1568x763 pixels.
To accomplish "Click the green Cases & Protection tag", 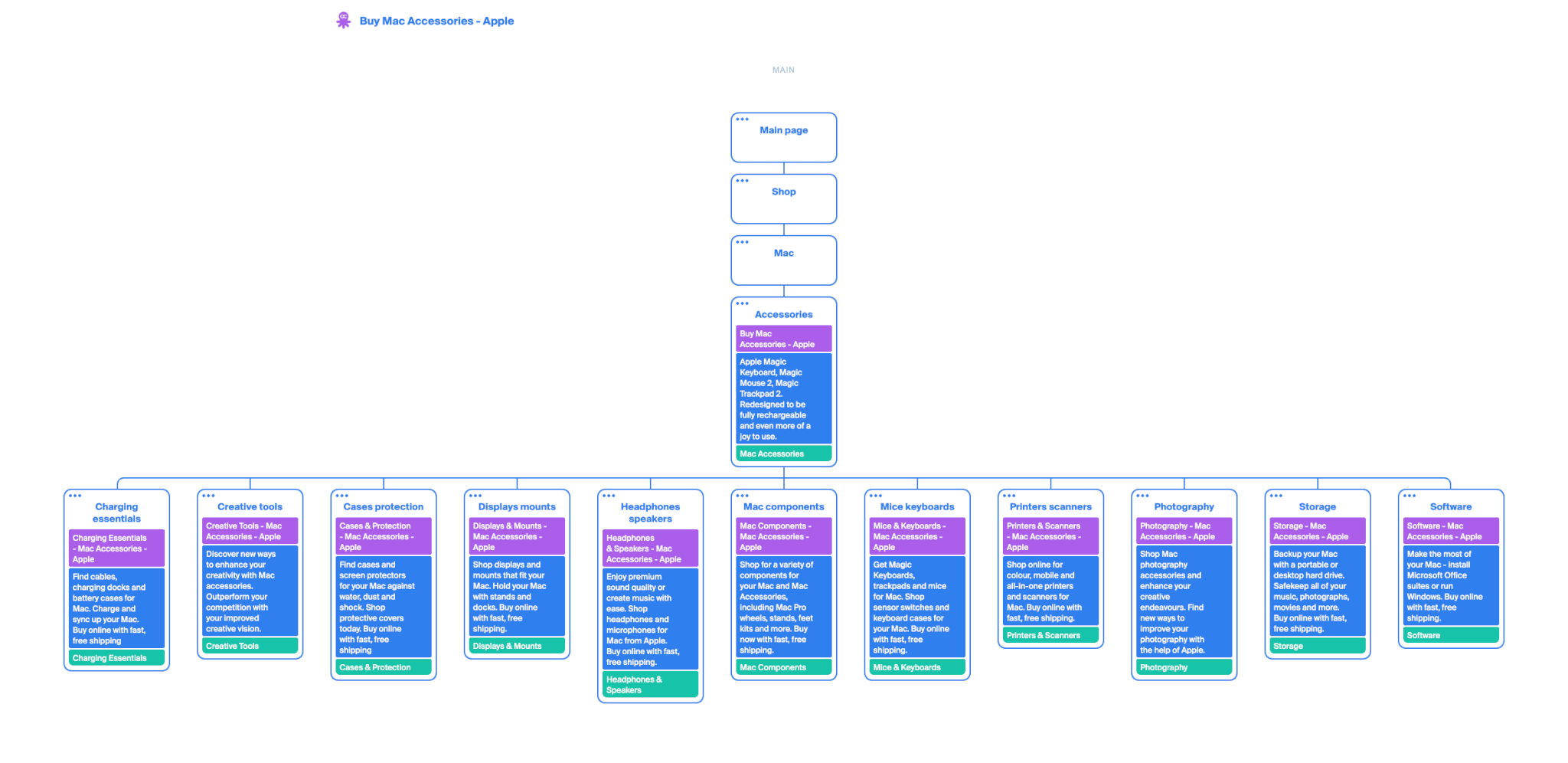I will coord(383,667).
